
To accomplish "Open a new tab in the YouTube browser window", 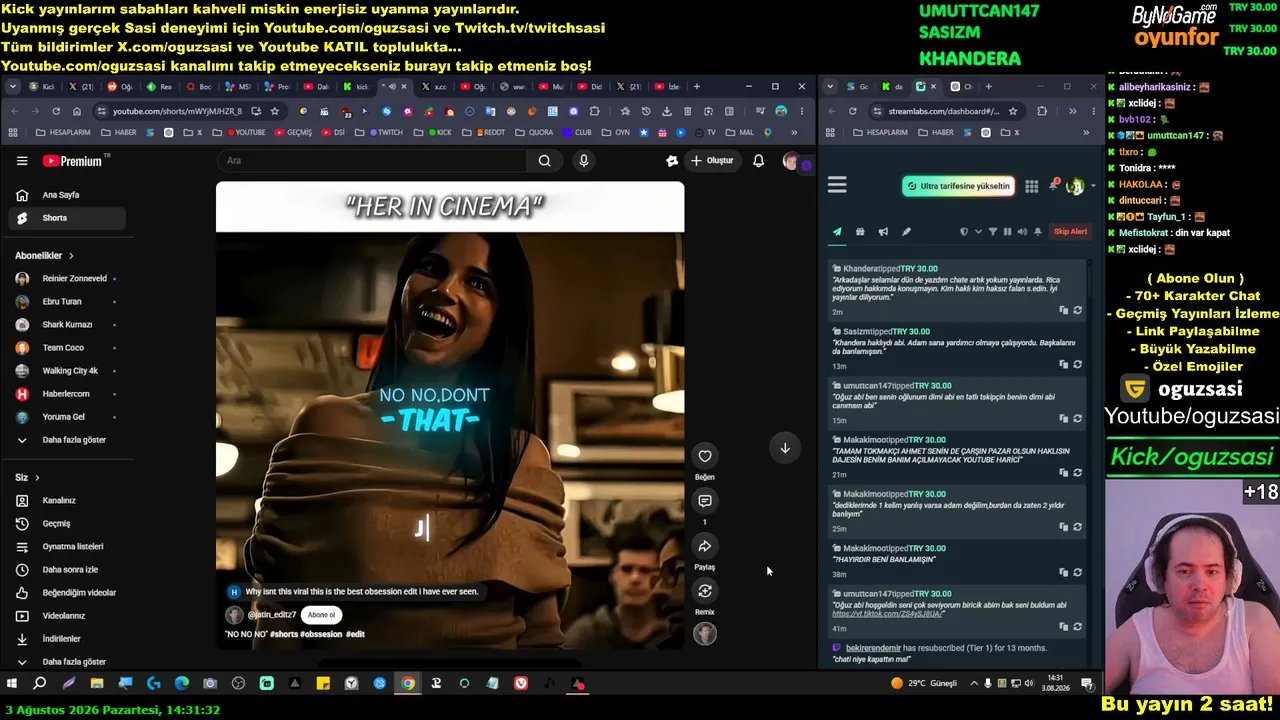I will point(696,87).
